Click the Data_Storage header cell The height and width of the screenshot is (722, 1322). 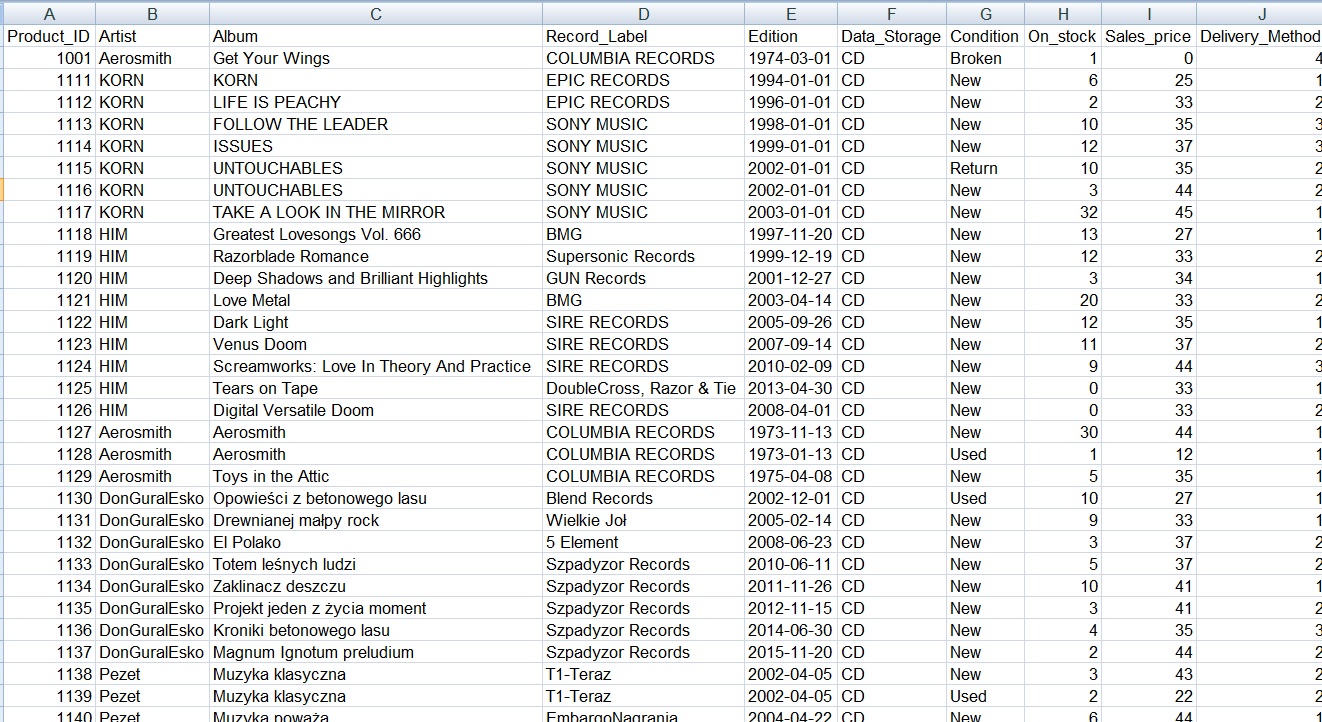pos(890,36)
